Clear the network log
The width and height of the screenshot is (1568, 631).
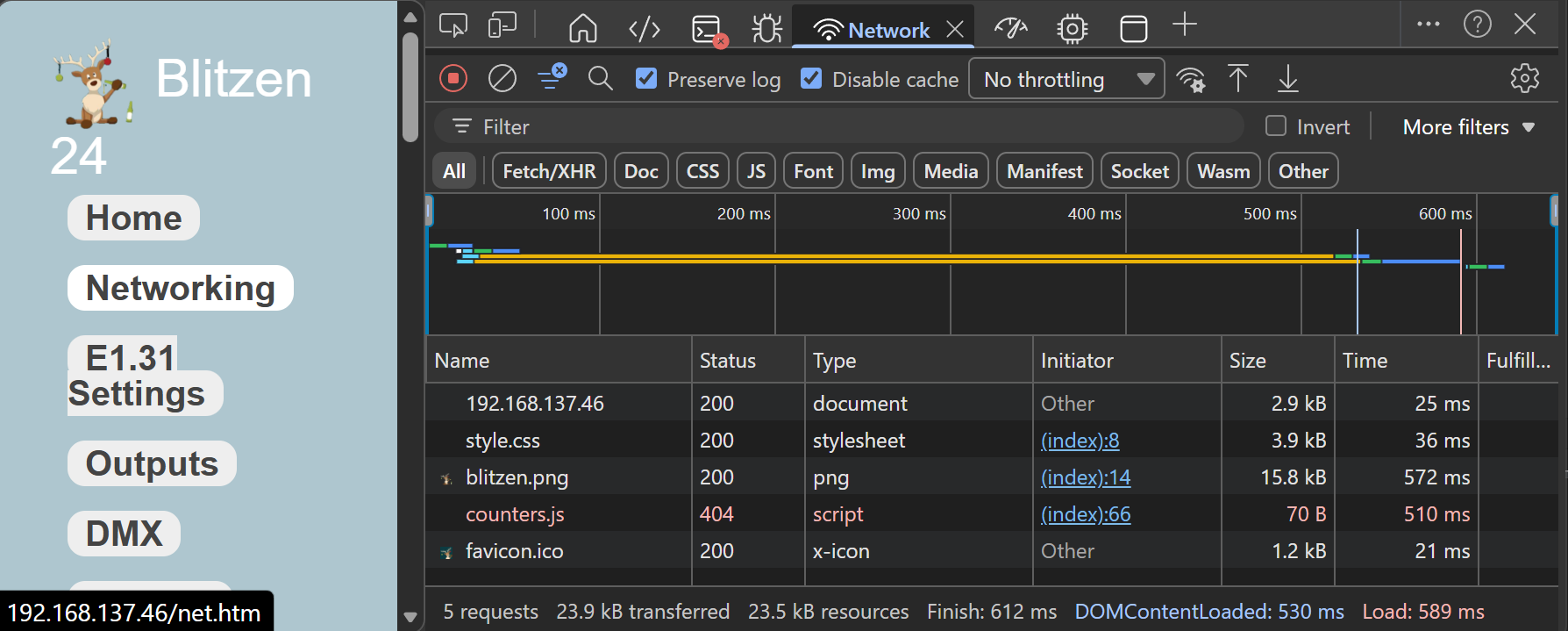coord(502,79)
